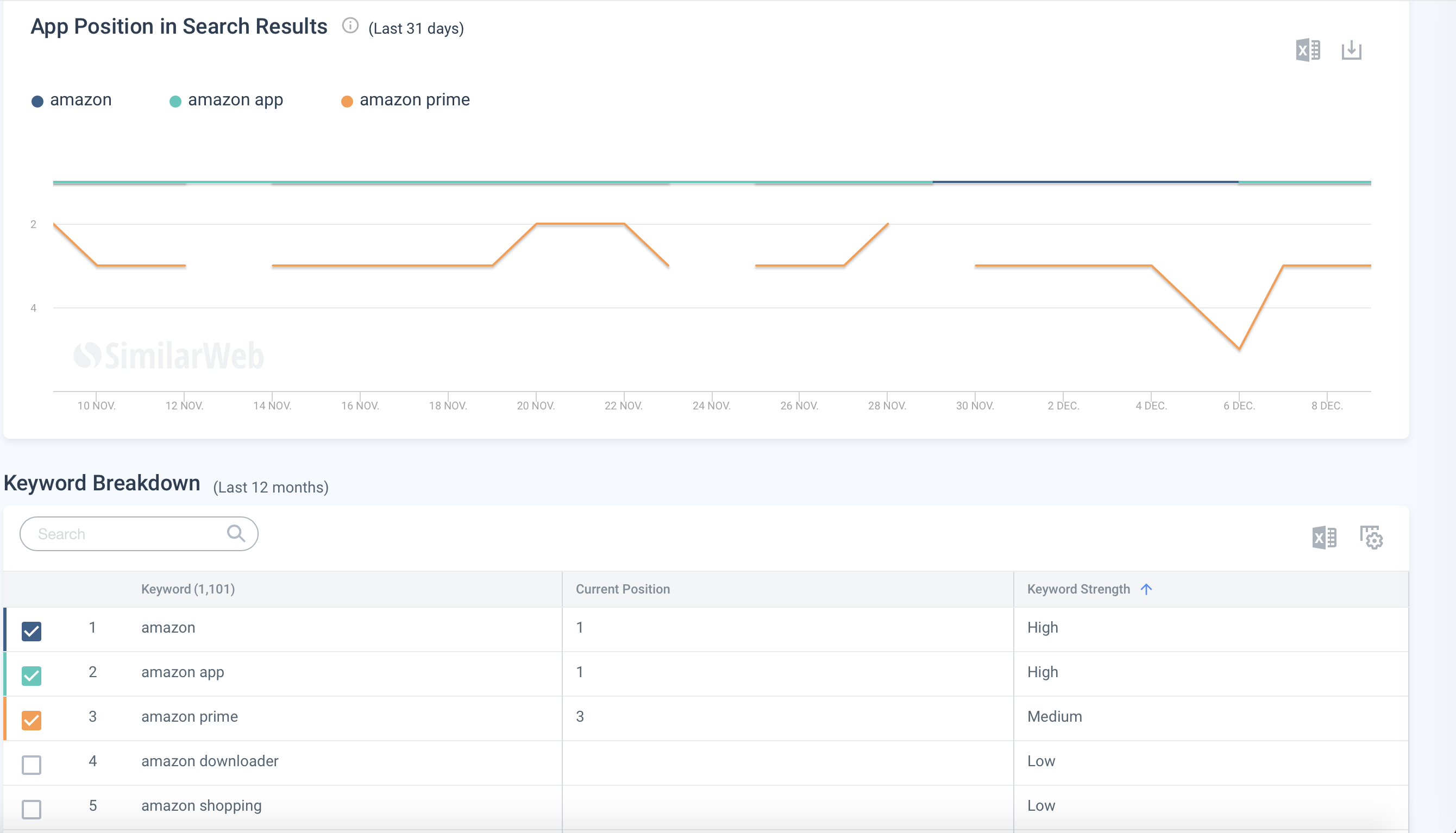Export keyword breakdown table to Excel

1324,538
